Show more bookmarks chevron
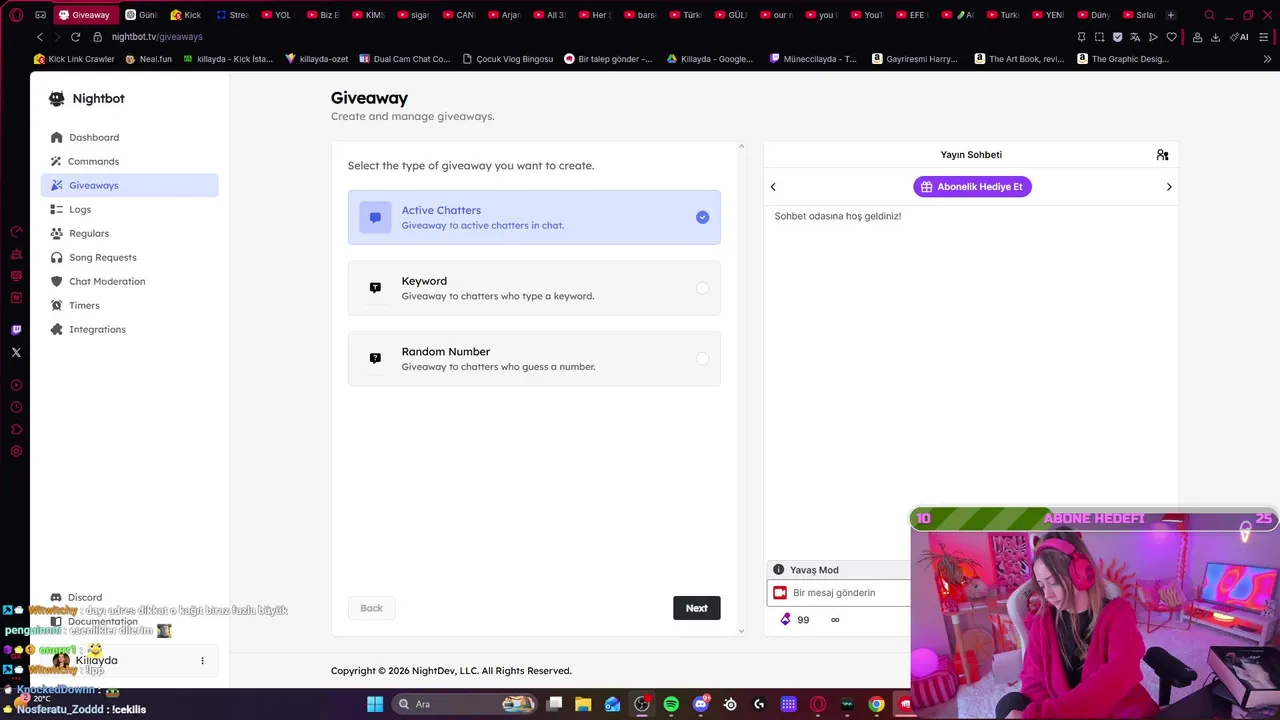This screenshot has width=1280, height=720. point(1268,59)
